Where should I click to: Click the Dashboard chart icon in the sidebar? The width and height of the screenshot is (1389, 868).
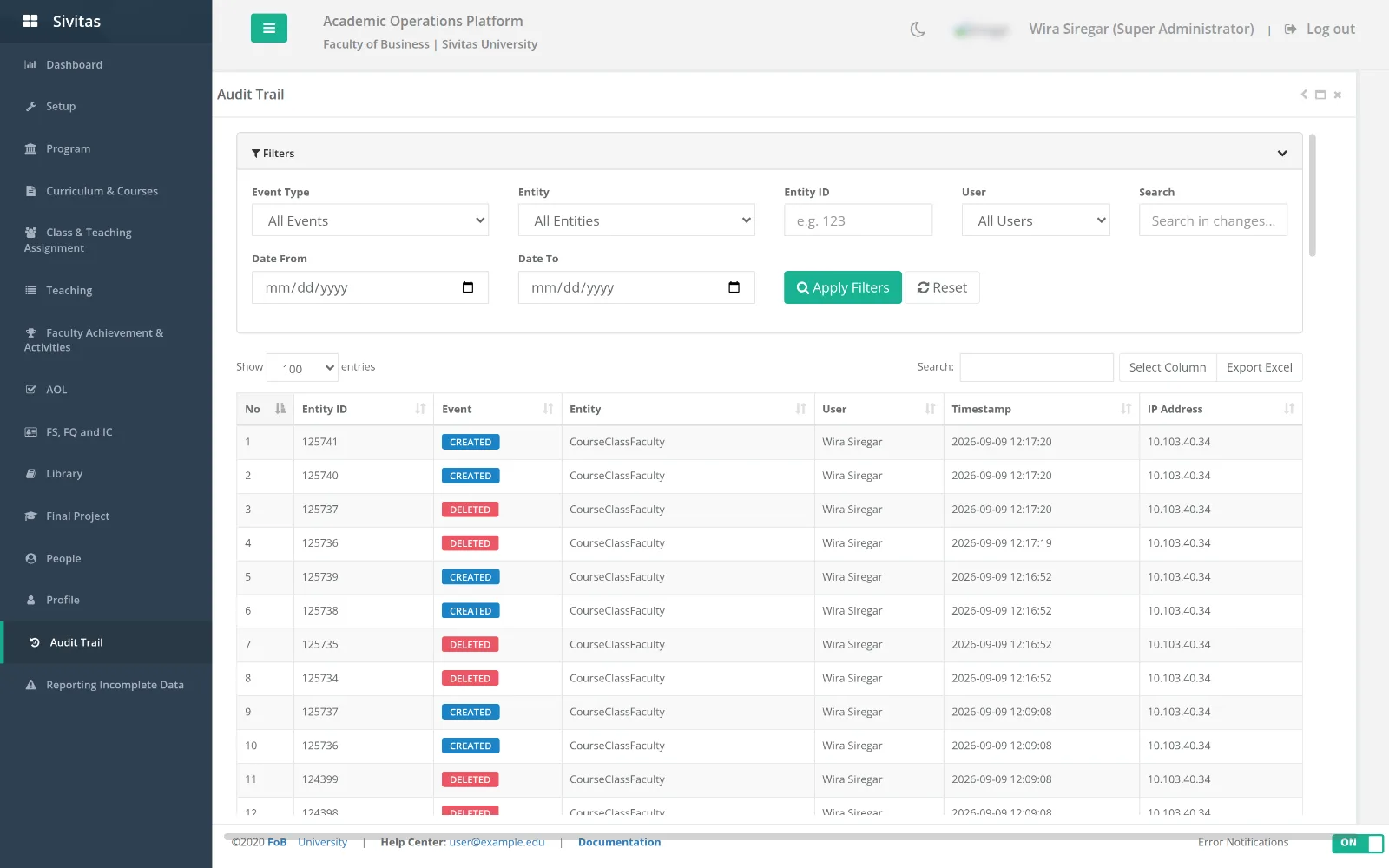pyautogui.click(x=30, y=65)
